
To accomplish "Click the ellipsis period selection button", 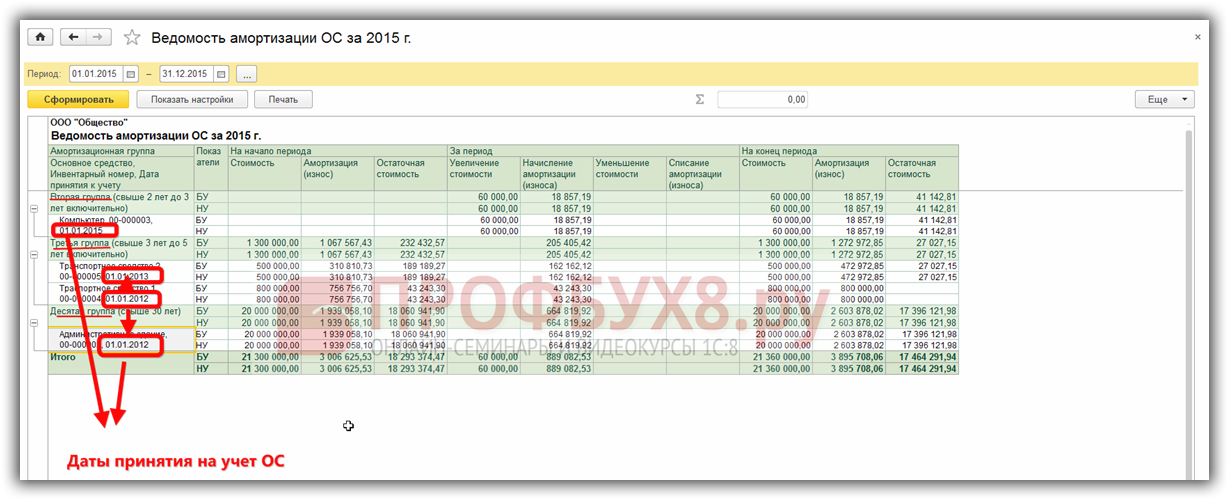I will [x=246, y=74].
